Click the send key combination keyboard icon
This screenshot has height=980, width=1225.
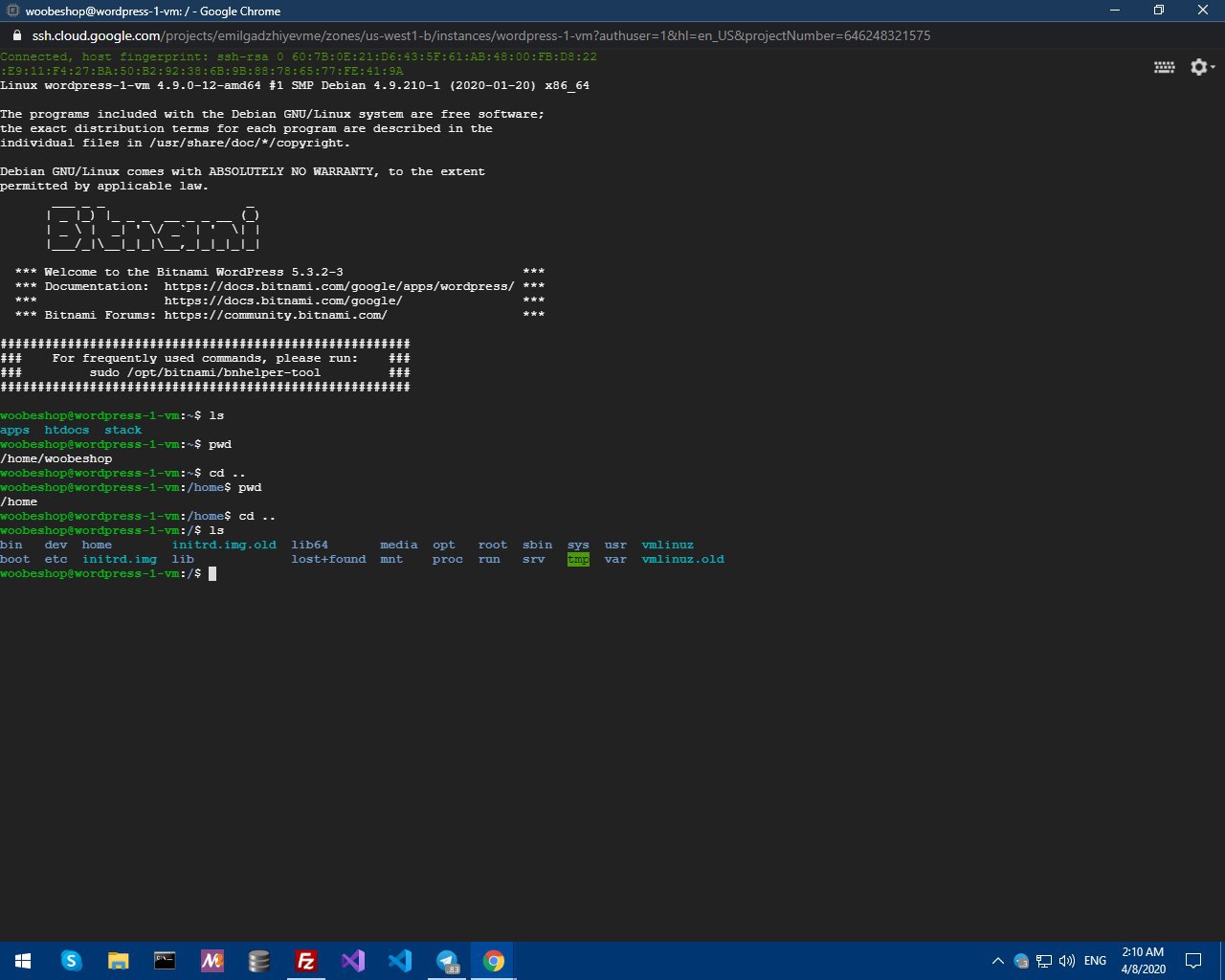[1165, 67]
